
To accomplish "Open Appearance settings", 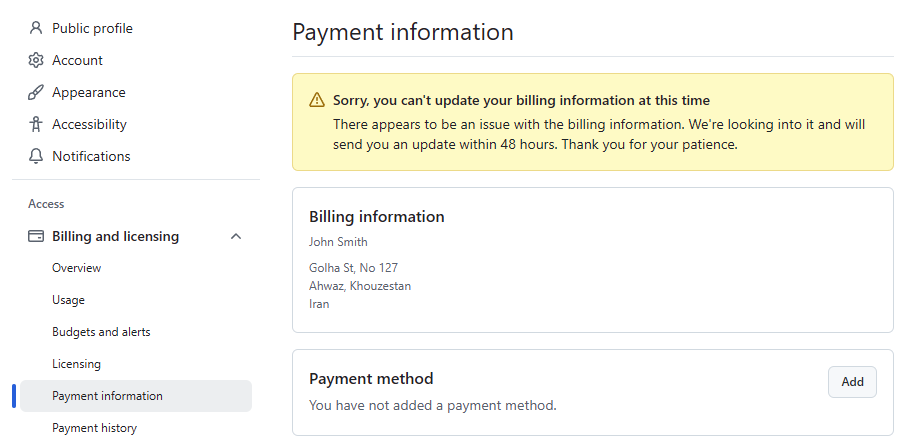I will point(89,92).
